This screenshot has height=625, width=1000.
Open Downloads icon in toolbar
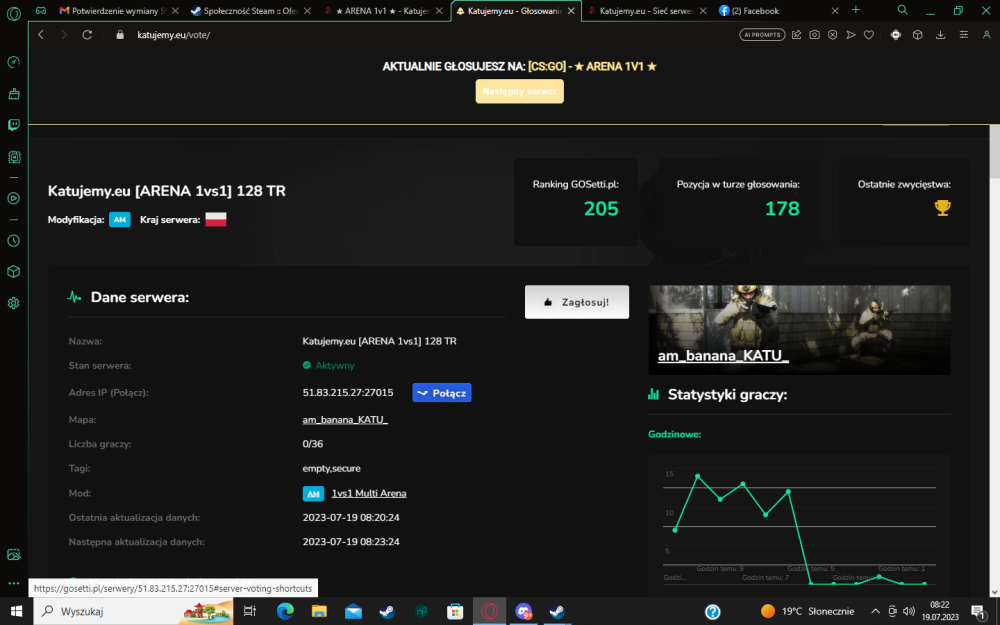tap(940, 34)
